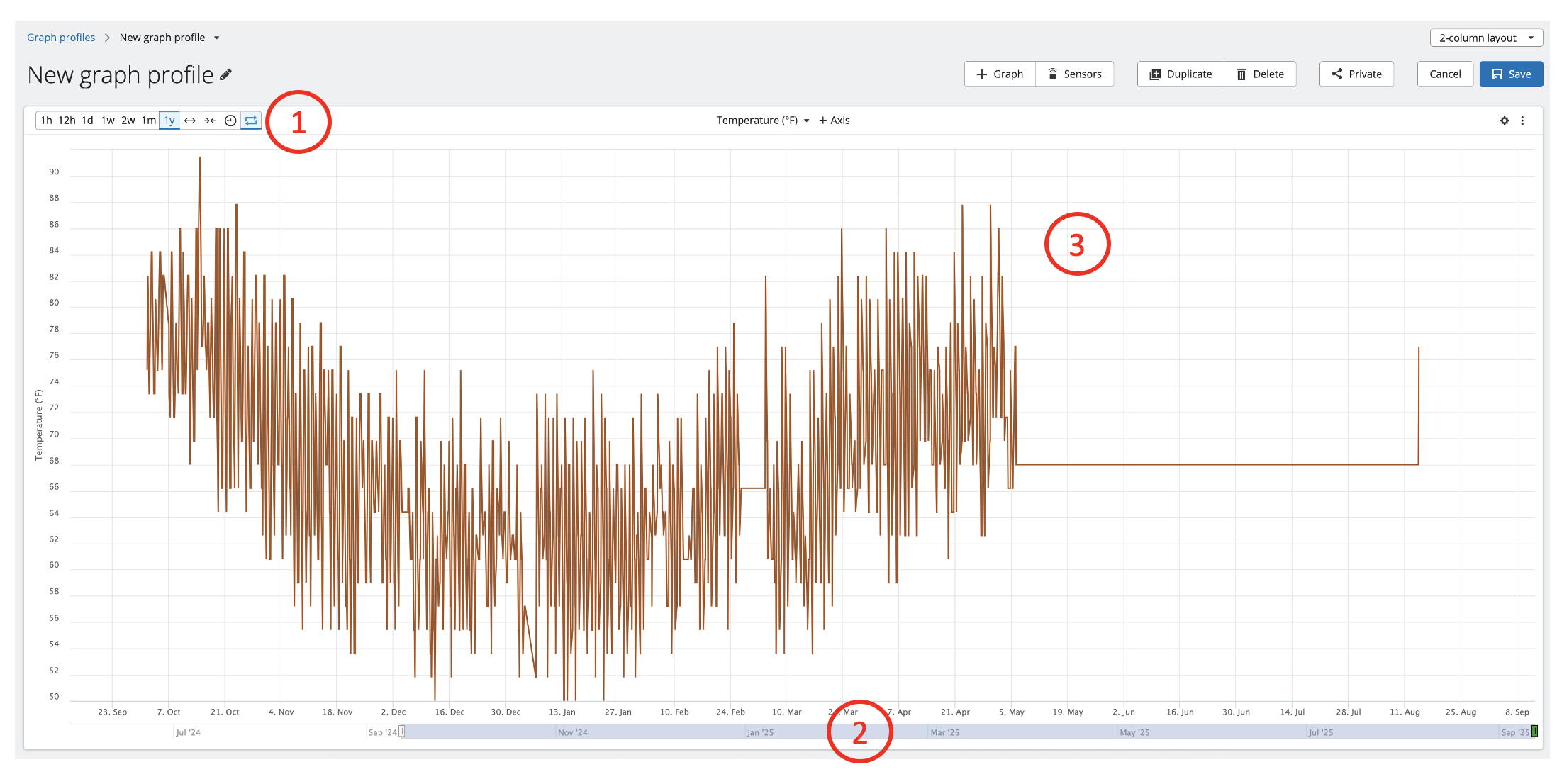Click the left handle of timeline navigator

[x=401, y=731]
